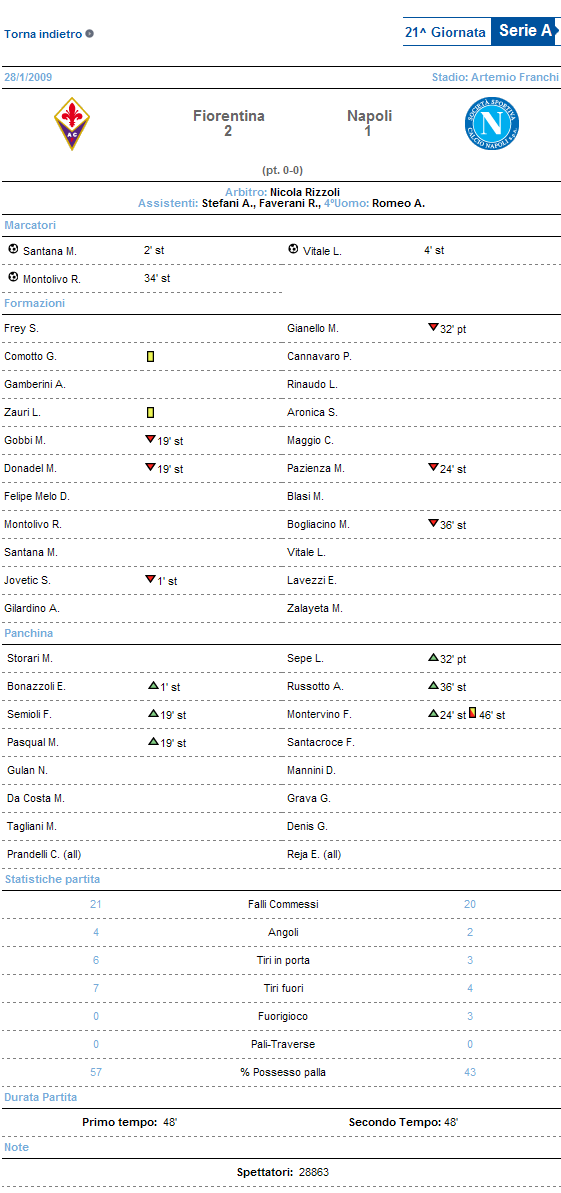
Task: Click the green substitution arrow for Sepe L.
Action: click(x=433, y=657)
